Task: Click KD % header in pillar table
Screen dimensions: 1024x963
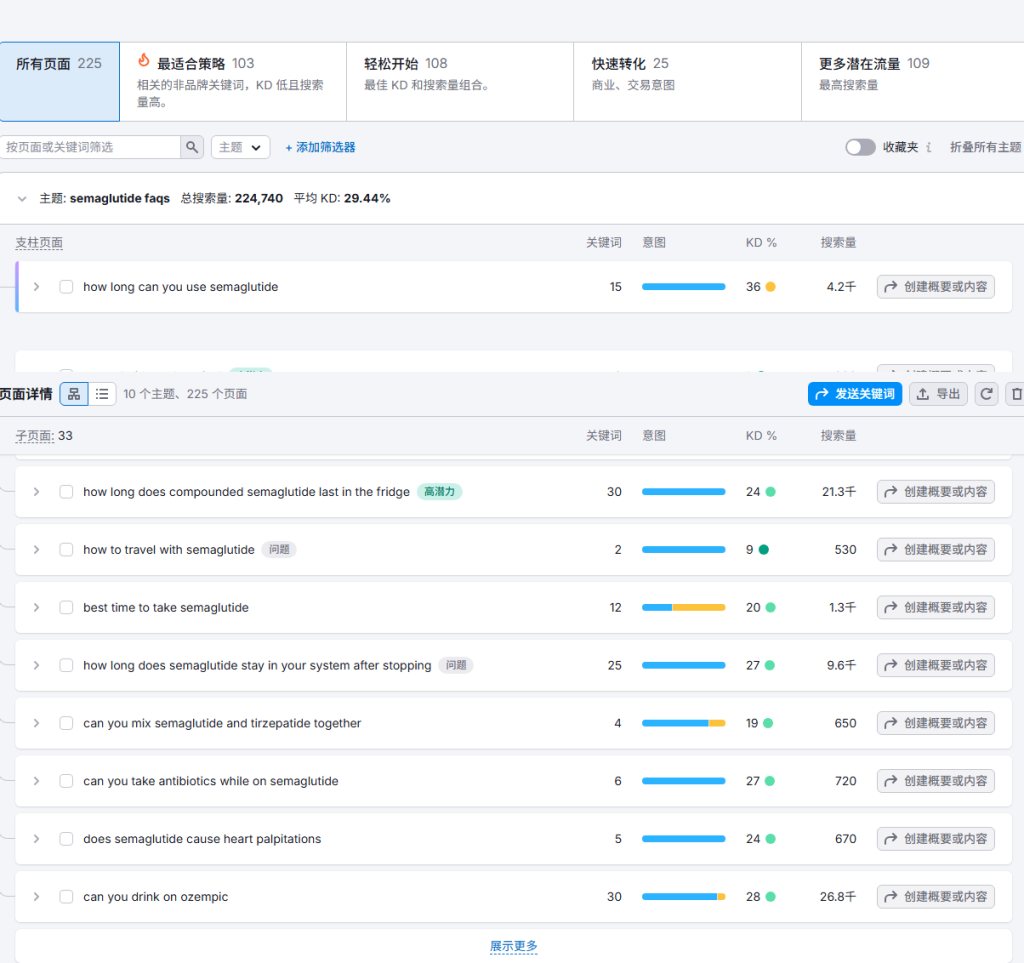Action: click(x=761, y=243)
